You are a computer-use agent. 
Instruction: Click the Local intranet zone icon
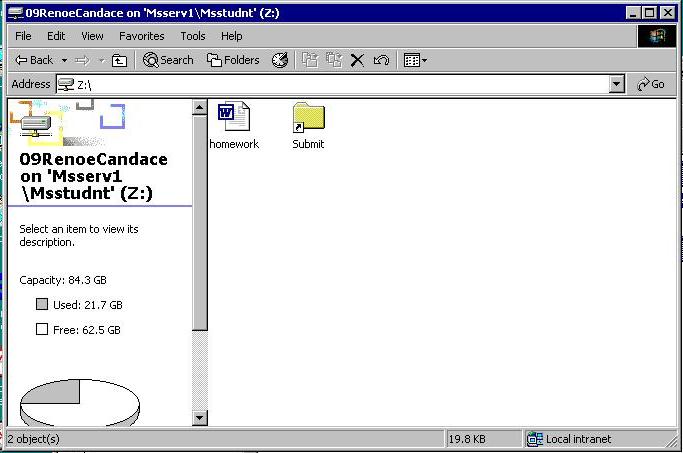tap(534, 439)
